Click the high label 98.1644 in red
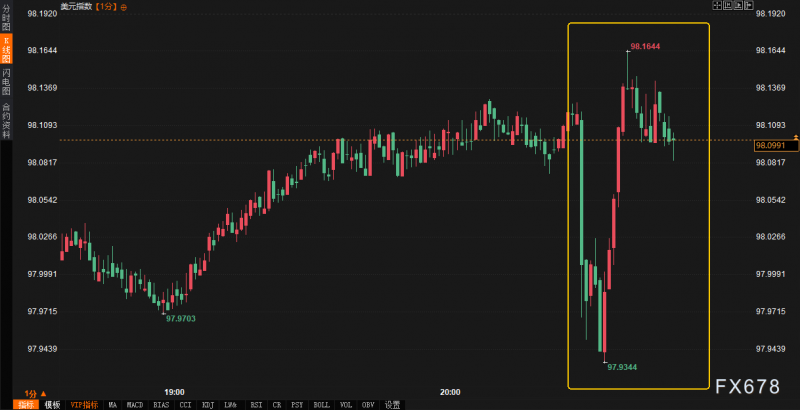Viewport: 800px width, 410px height. [645, 46]
